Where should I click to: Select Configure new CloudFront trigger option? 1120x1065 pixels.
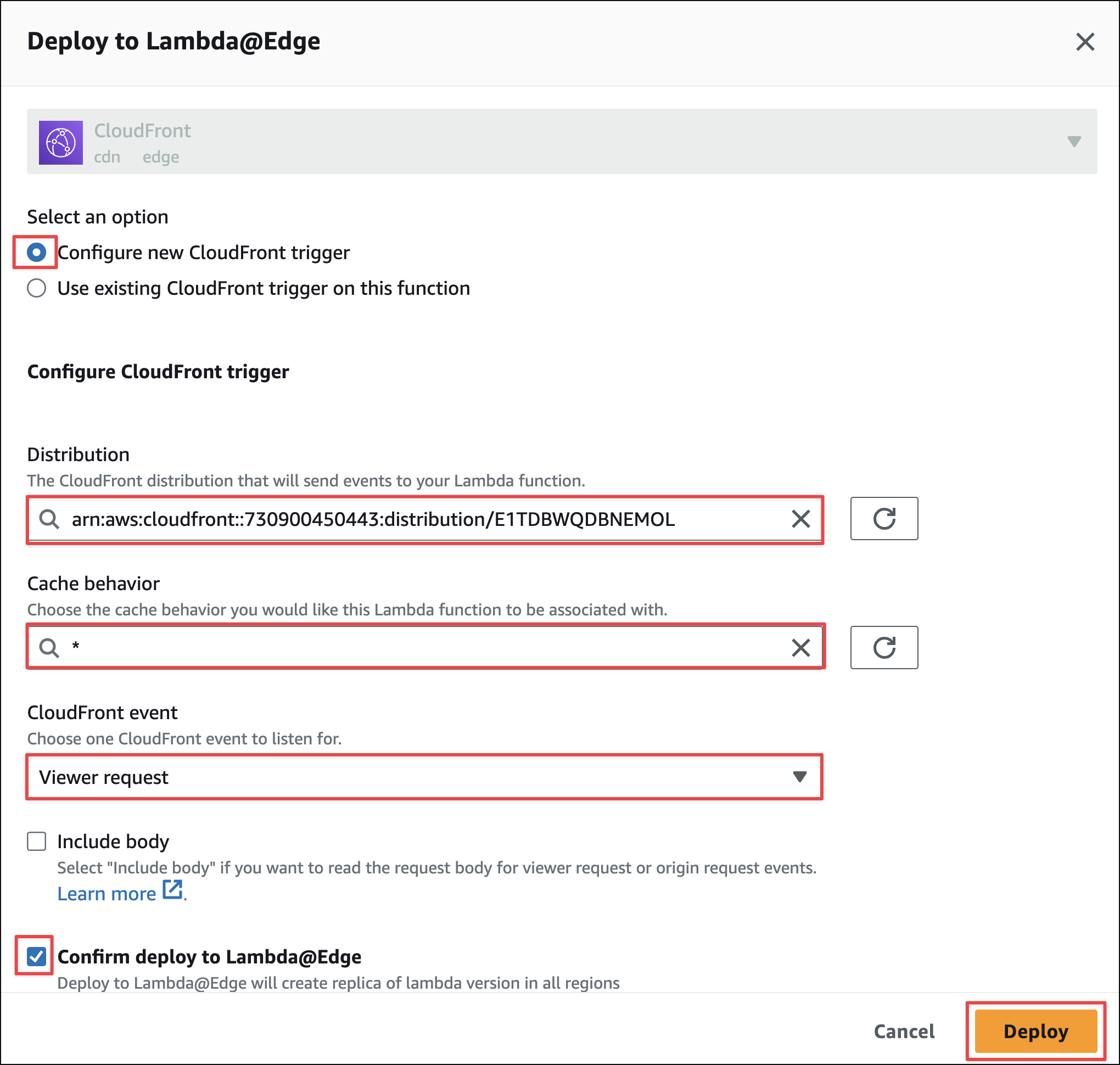point(36,252)
